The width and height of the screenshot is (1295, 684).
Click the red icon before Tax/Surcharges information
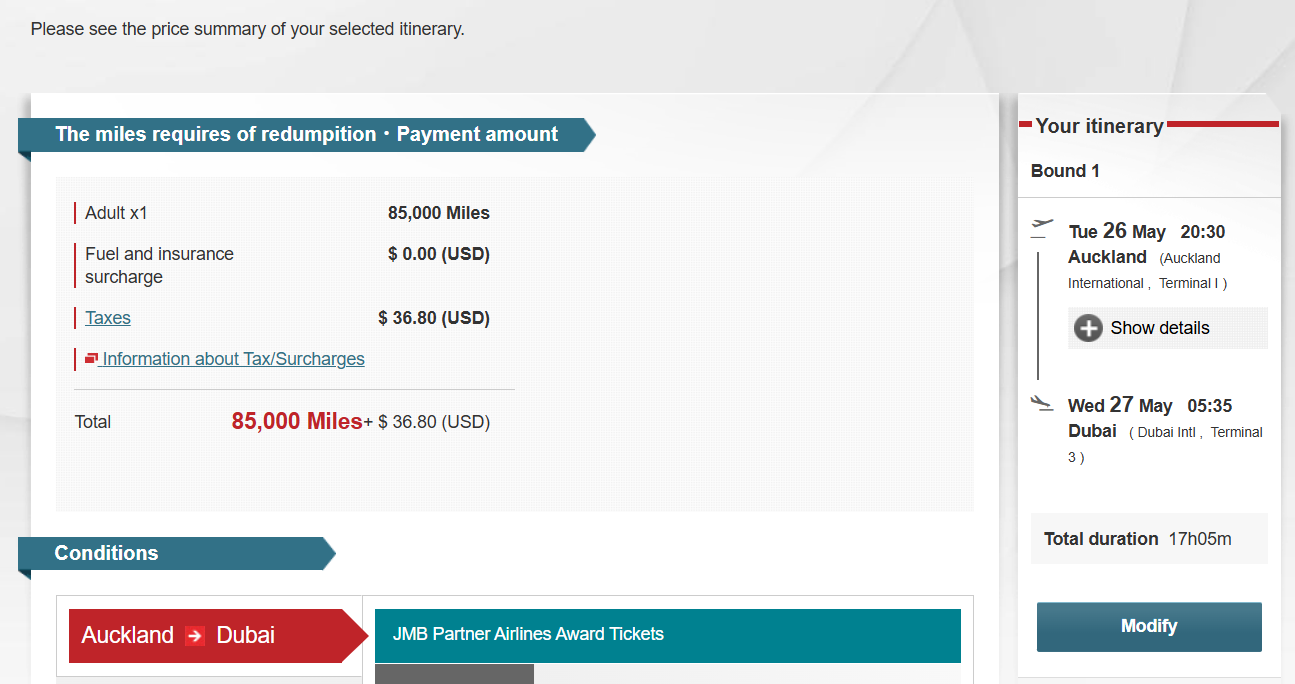(x=91, y=358)
